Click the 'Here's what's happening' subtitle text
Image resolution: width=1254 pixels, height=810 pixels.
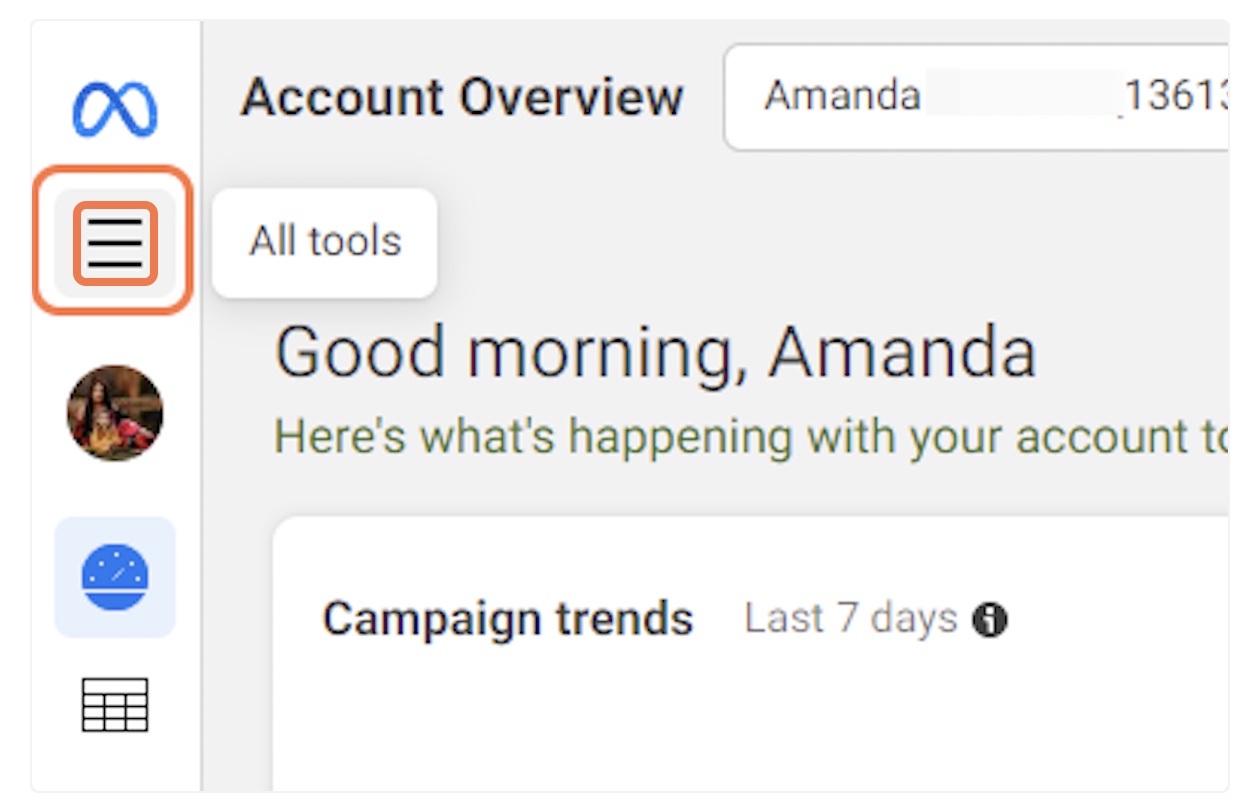750,437
